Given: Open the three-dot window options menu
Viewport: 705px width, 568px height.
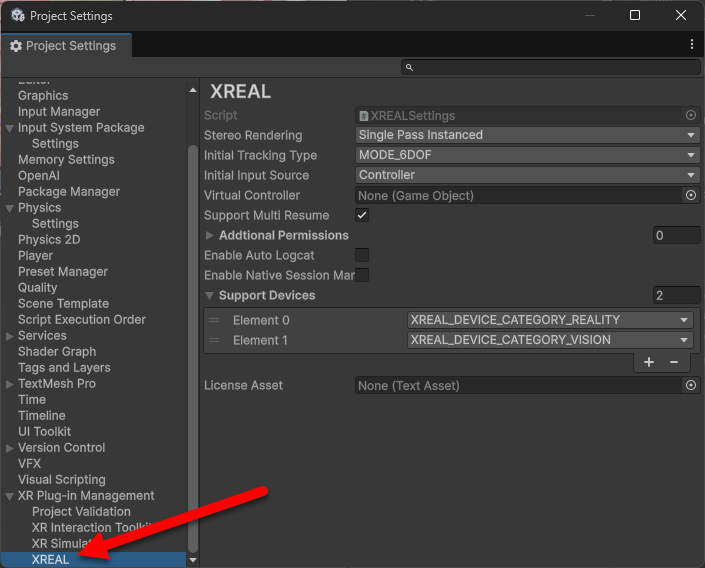Looking at the screenshot, I should coord(692,44).
